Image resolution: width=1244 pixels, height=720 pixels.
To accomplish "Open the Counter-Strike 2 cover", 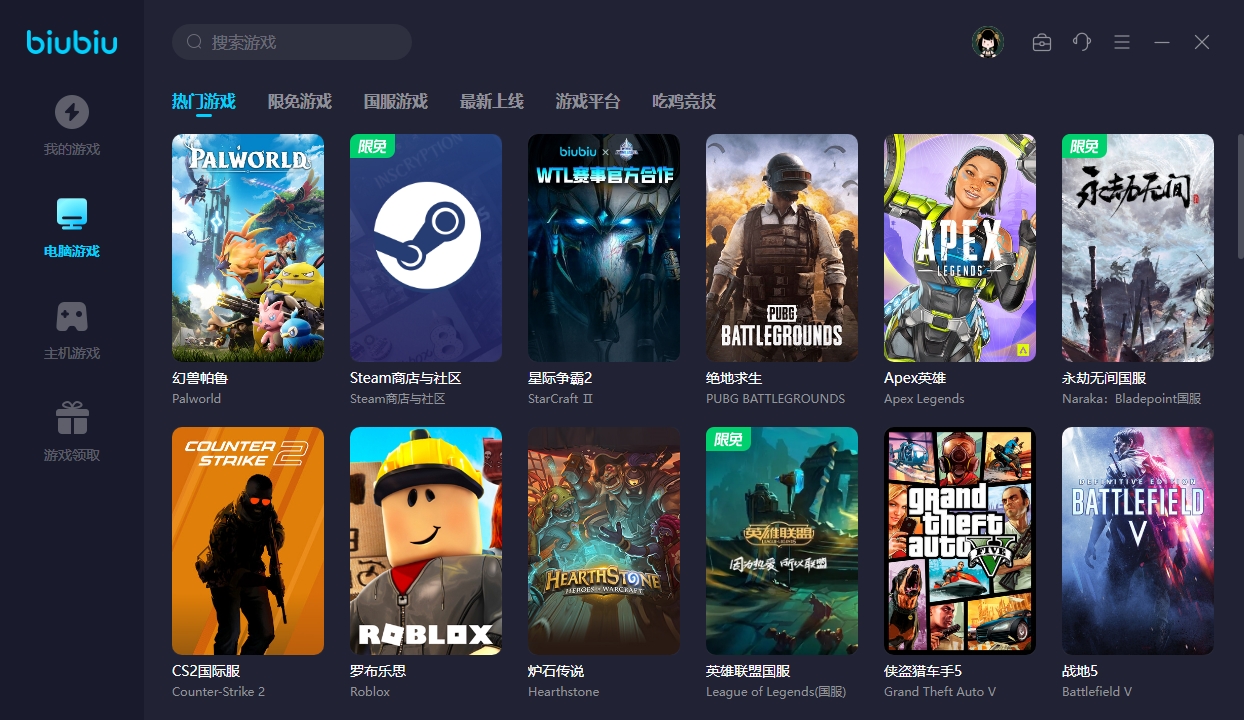I will [248, 541].
